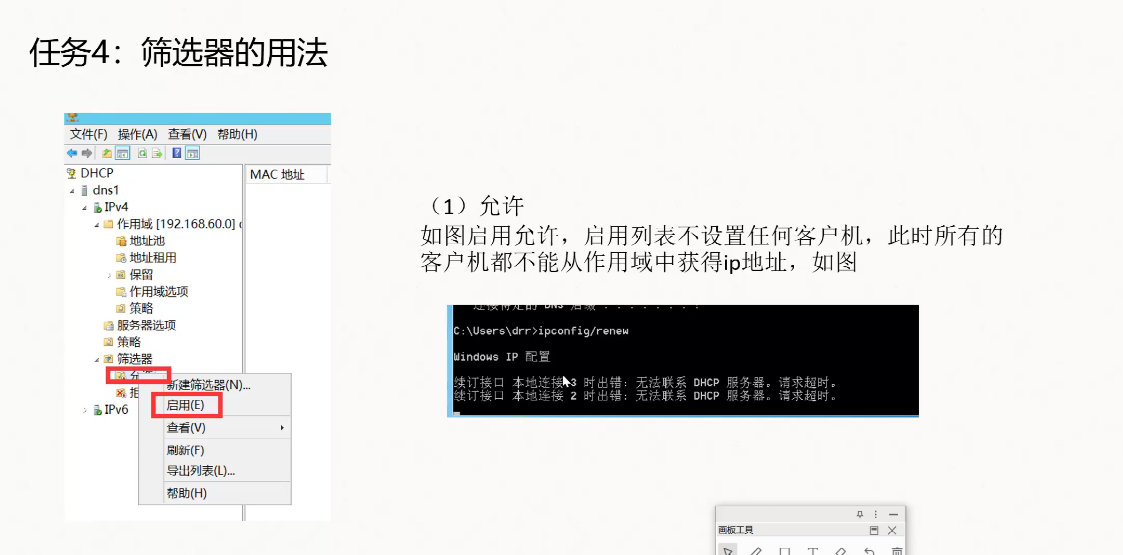Select the eraser tool in 画板工具

click(841, 551)
